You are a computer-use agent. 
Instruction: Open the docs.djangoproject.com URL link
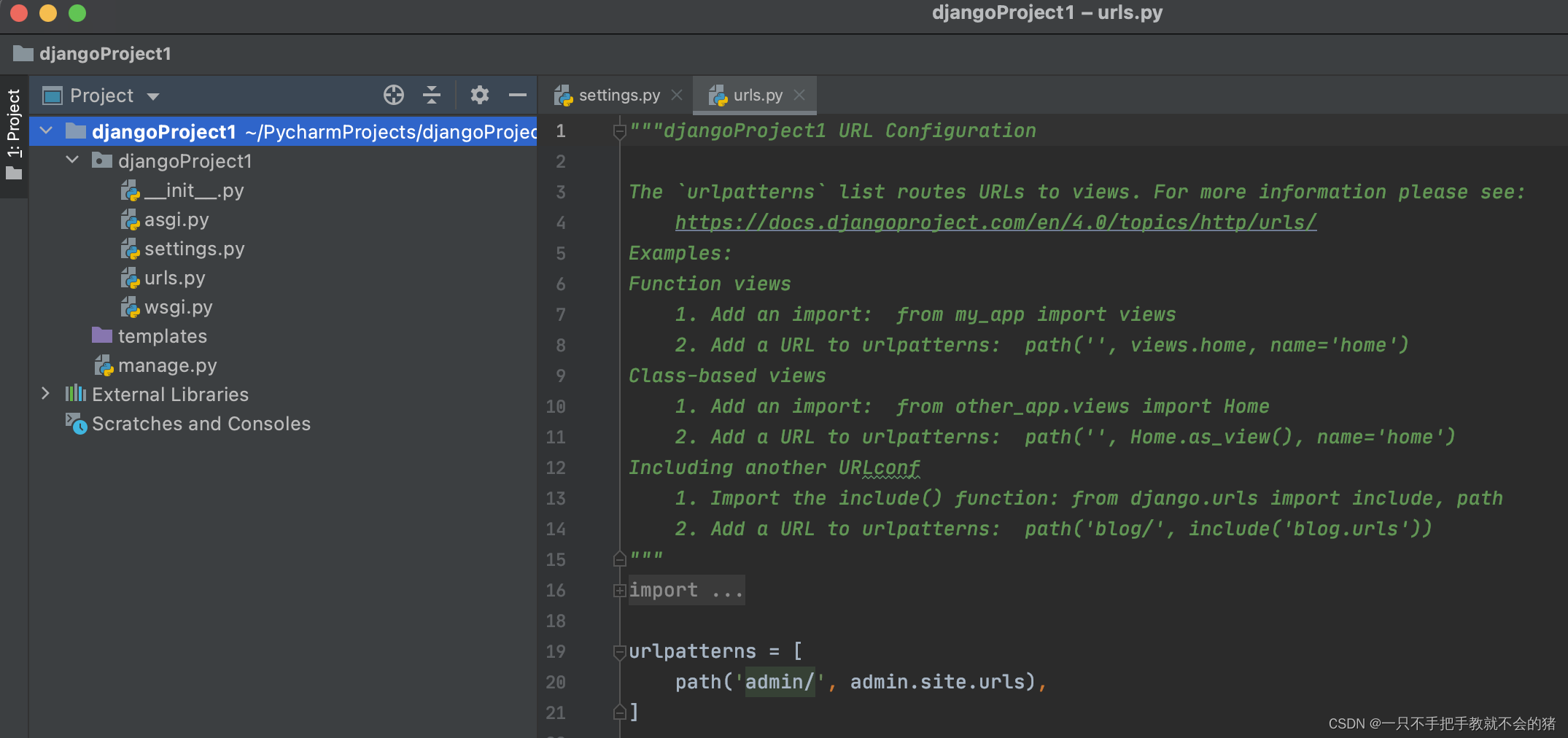[995, 222]
